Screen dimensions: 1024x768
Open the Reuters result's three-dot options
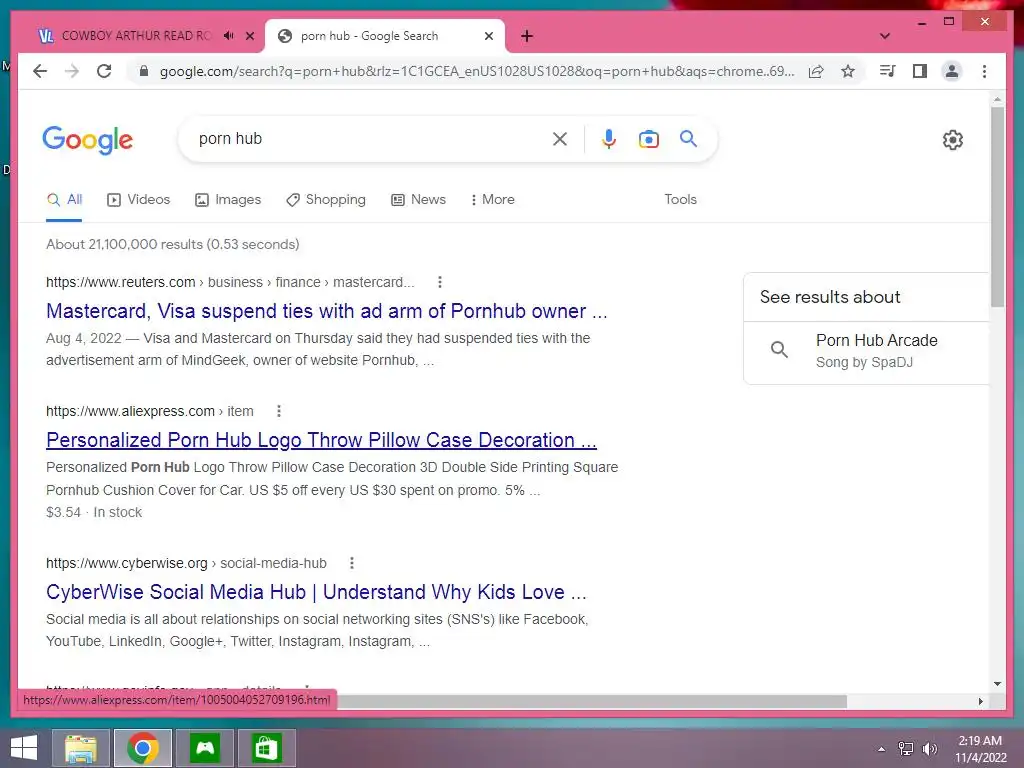coord(440,282)
